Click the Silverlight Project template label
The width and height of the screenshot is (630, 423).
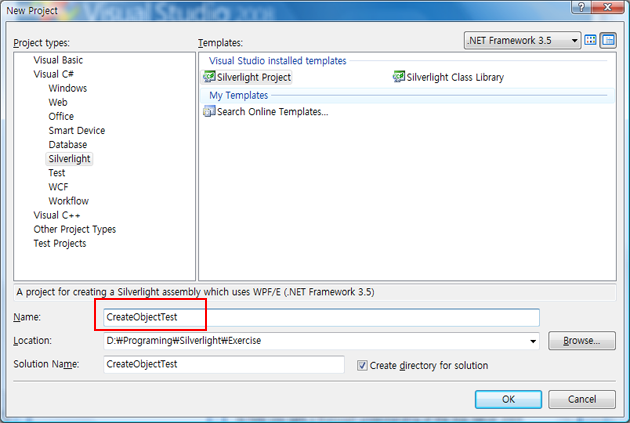click(x=254, y=77)
